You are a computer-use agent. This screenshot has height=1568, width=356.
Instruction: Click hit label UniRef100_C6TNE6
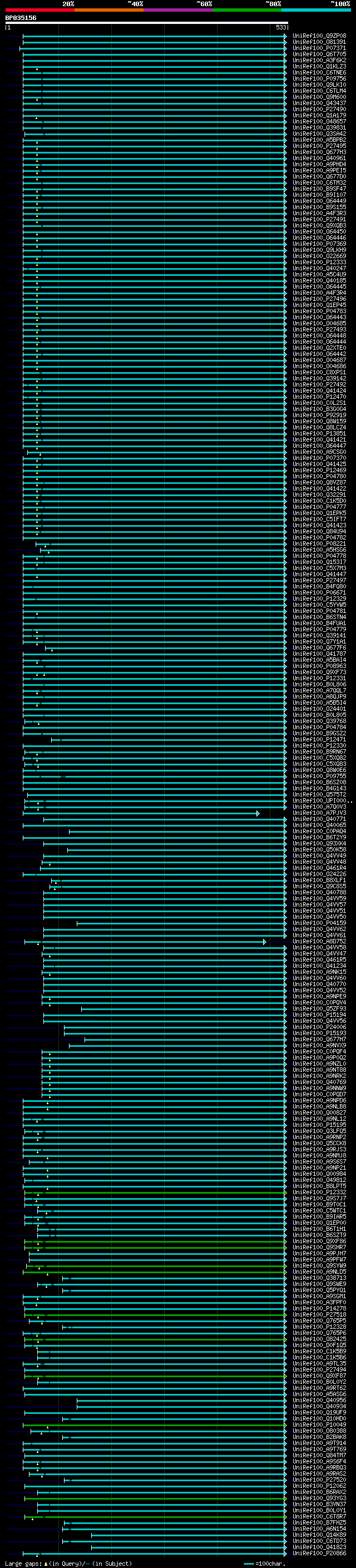pyautogui.click(x=319, y=72)
